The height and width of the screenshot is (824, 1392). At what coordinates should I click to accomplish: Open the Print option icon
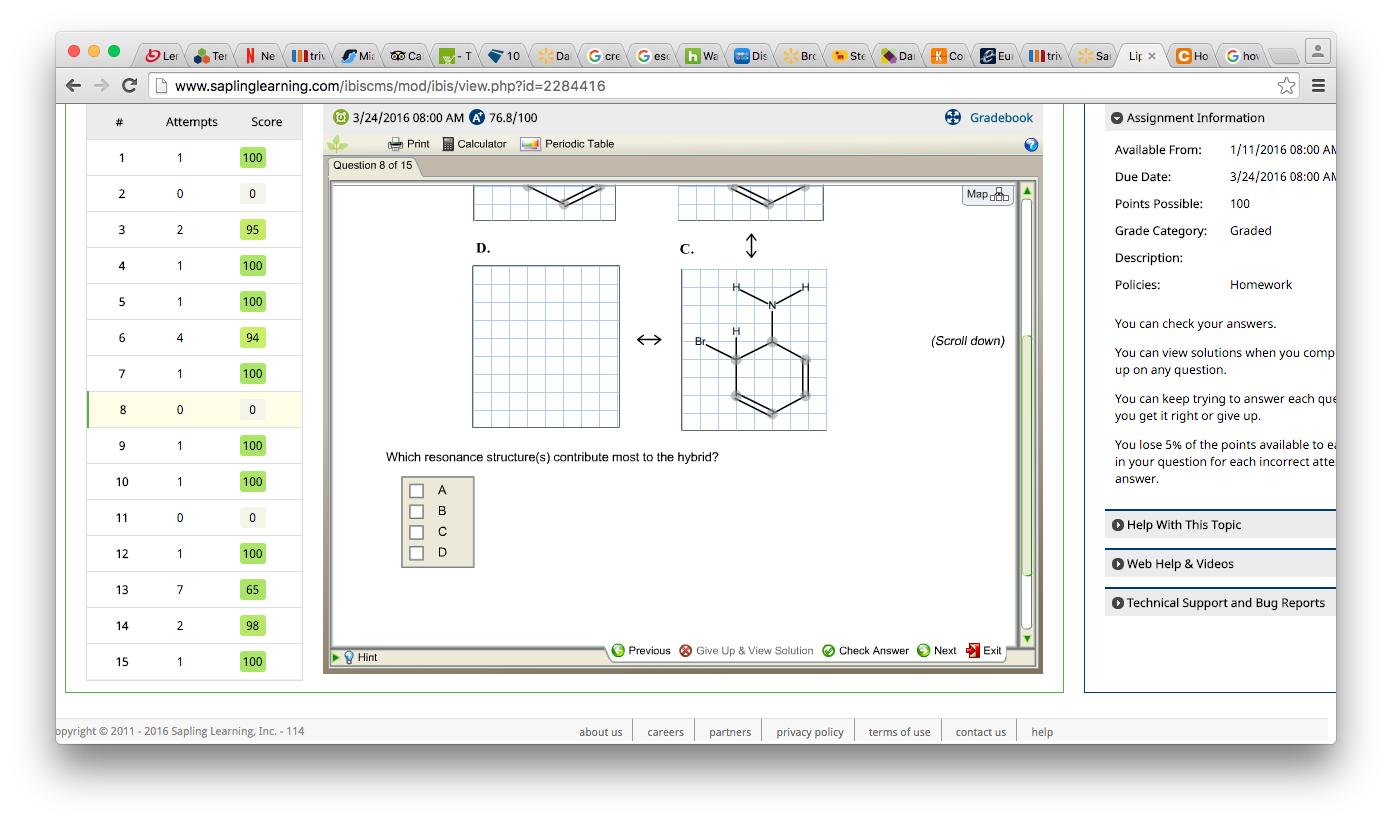(x=396, y=144)
